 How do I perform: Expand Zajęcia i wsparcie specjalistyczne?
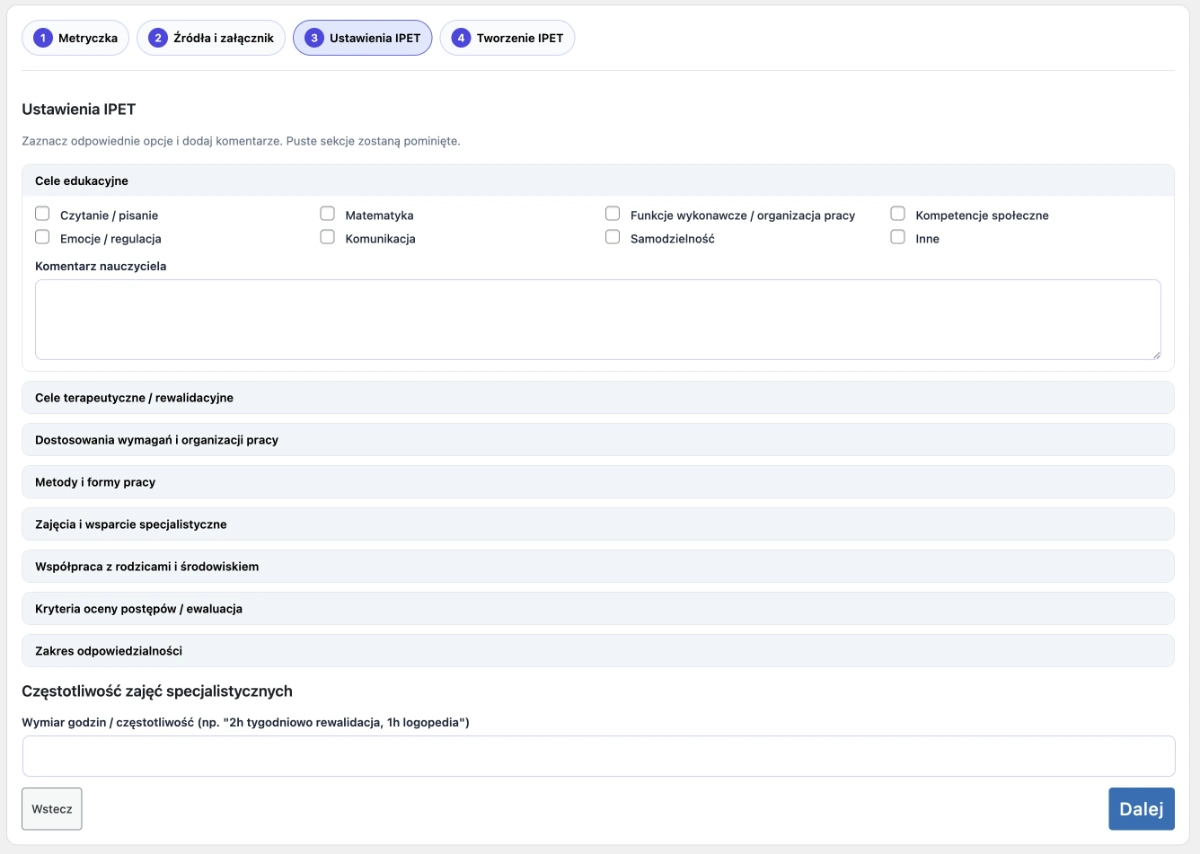tap(597, 524)
